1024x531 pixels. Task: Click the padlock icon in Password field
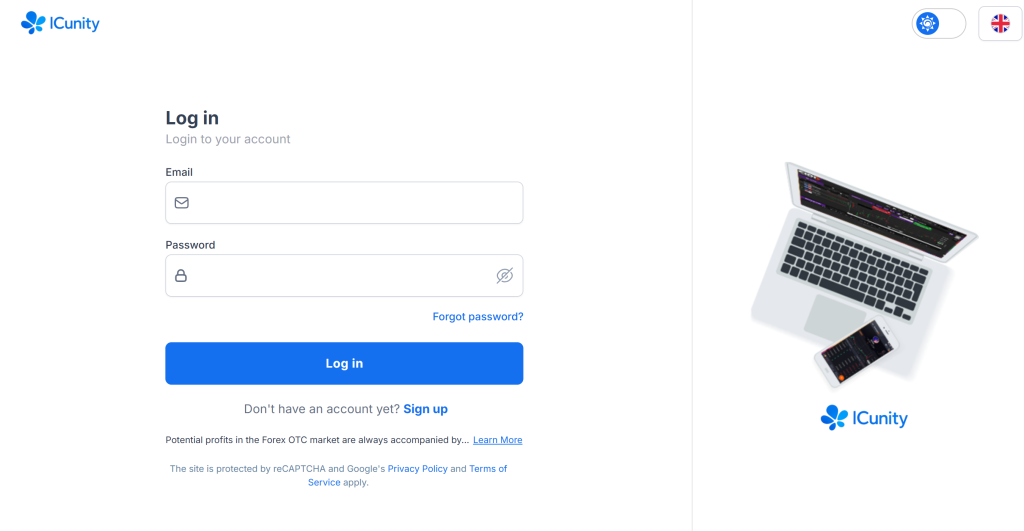point(181,276)
